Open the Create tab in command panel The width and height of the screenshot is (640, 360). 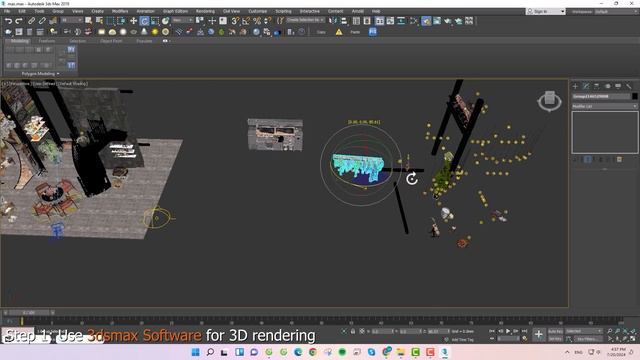575,86
